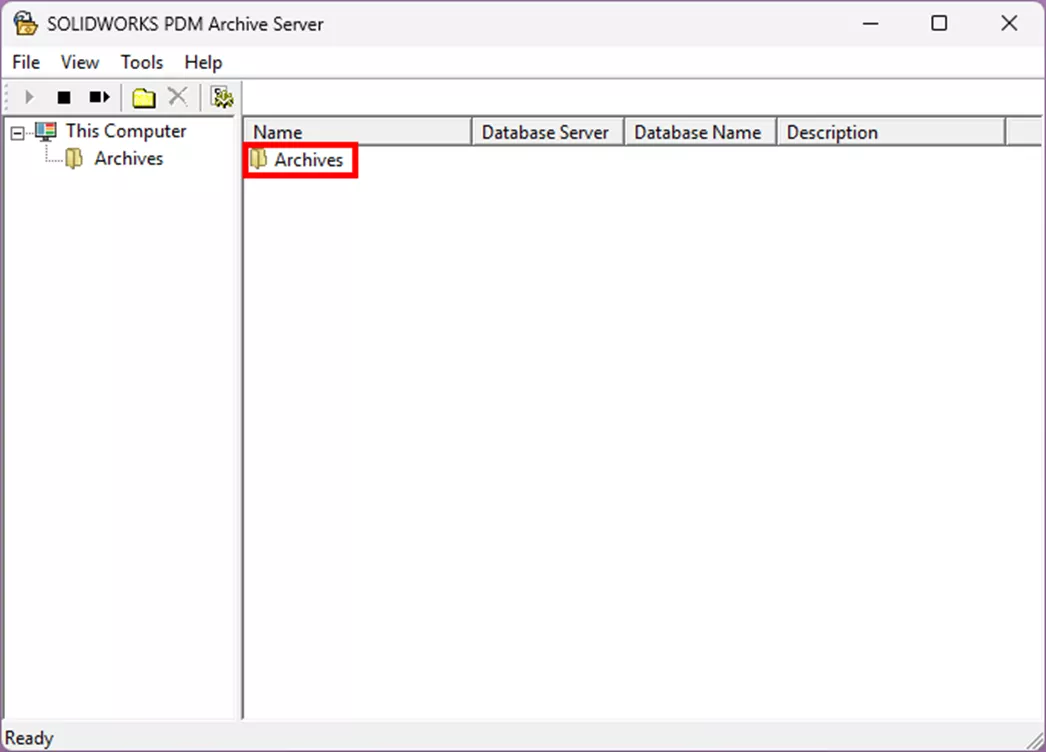Click the new folder toolbar icon
Screen dimensions: 1046x752
143,98
